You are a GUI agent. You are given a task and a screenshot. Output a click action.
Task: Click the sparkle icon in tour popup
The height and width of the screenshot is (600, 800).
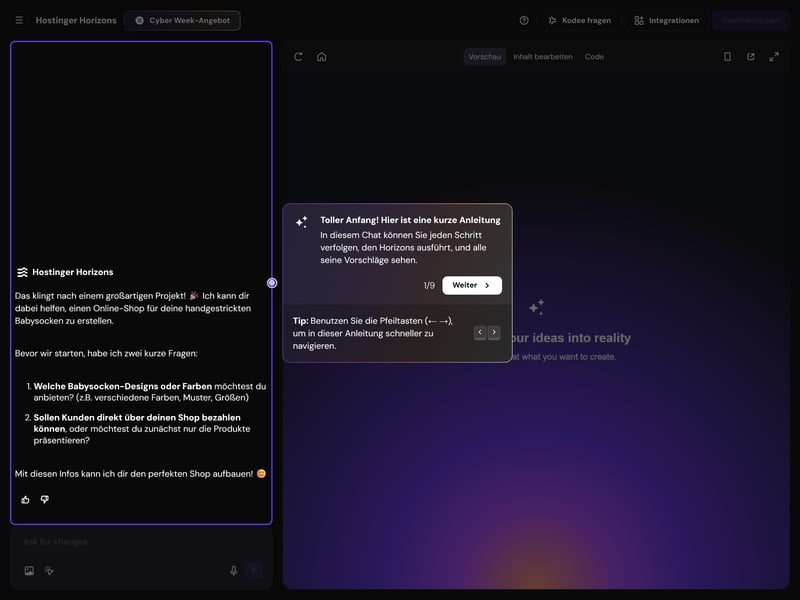tap(302, 222)
